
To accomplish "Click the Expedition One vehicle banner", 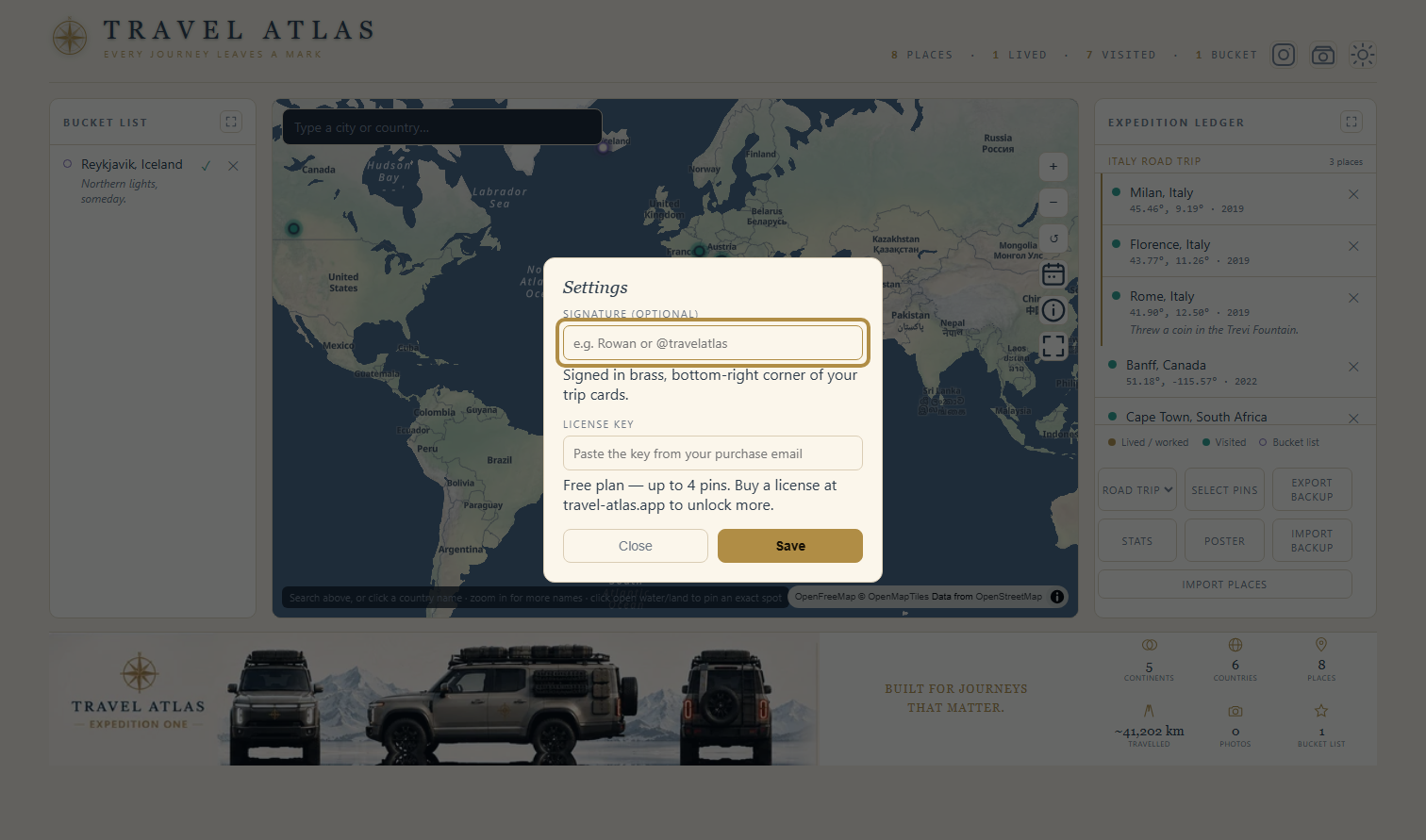I will [434, 699].
